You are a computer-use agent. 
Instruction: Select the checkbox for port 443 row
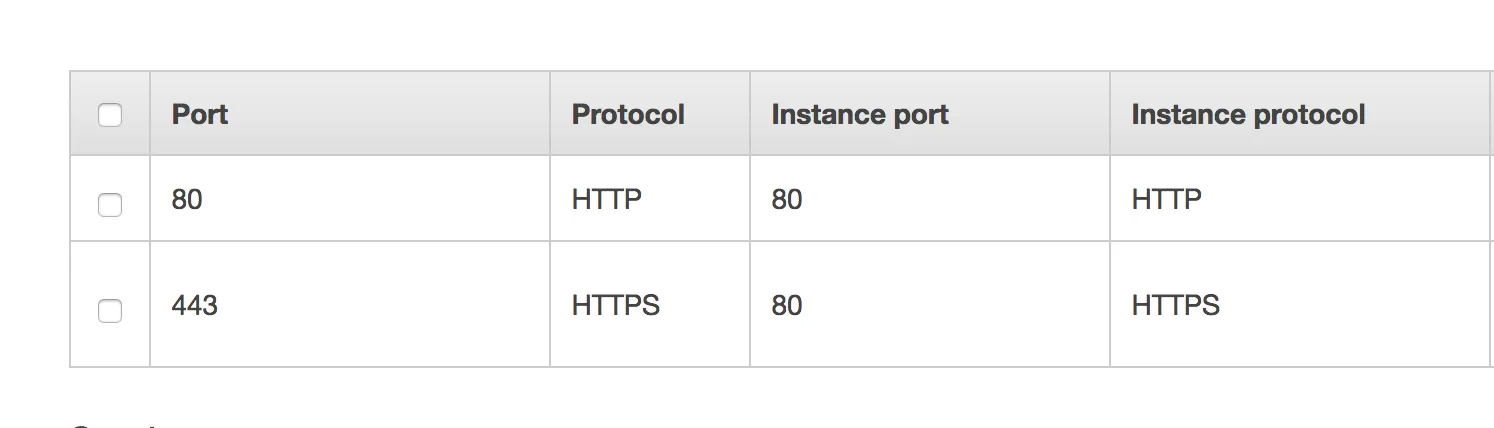pyautogui.click(x=110, y=311)
